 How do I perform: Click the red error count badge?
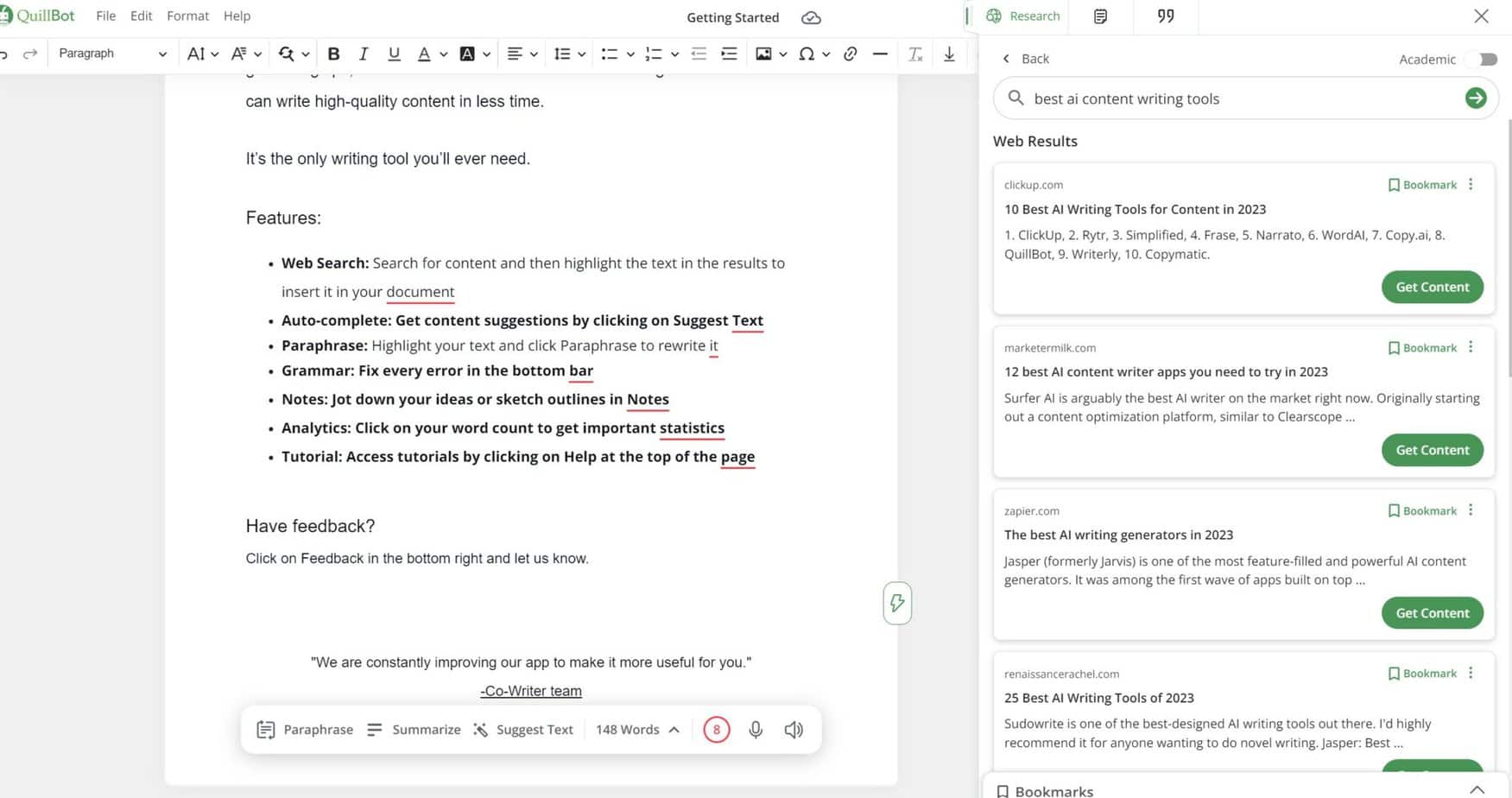[x=716, y=730]
